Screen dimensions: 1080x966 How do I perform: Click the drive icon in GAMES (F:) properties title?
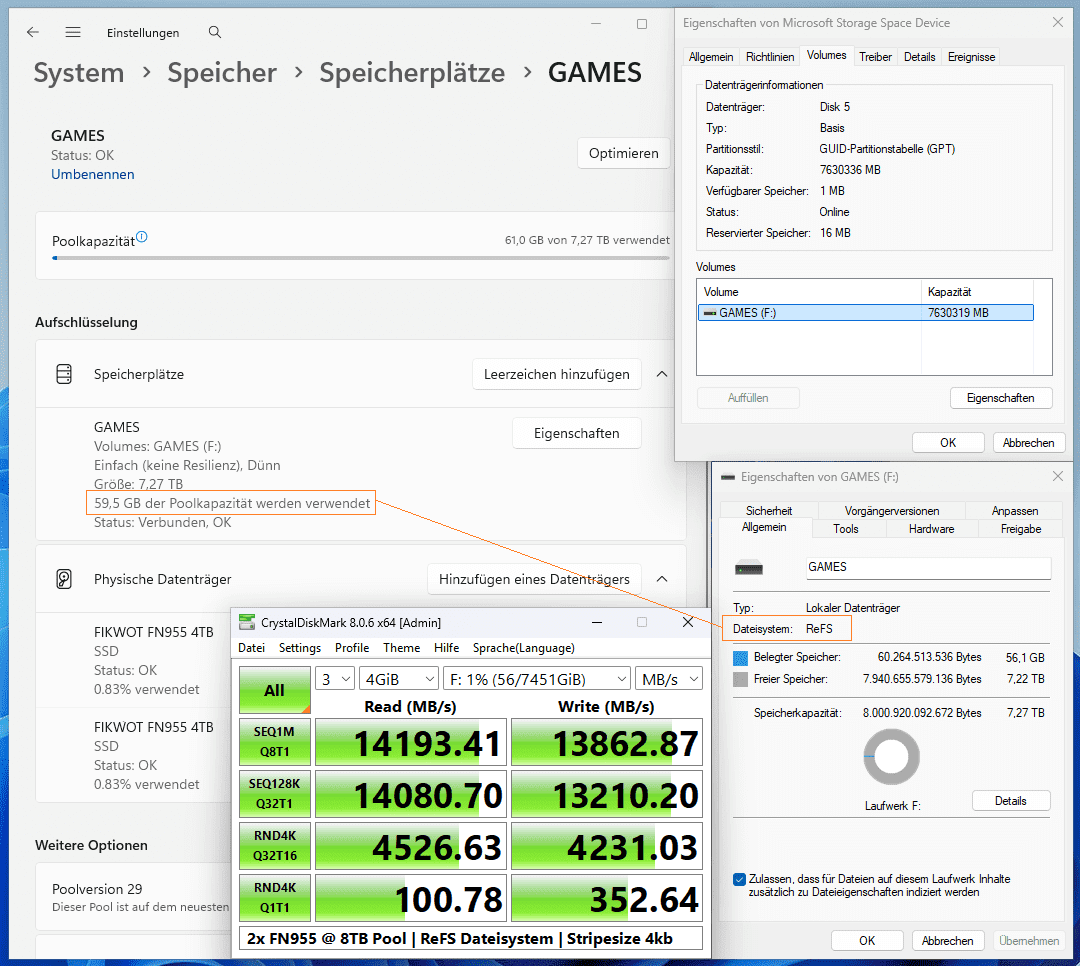(x=727, y=477)
